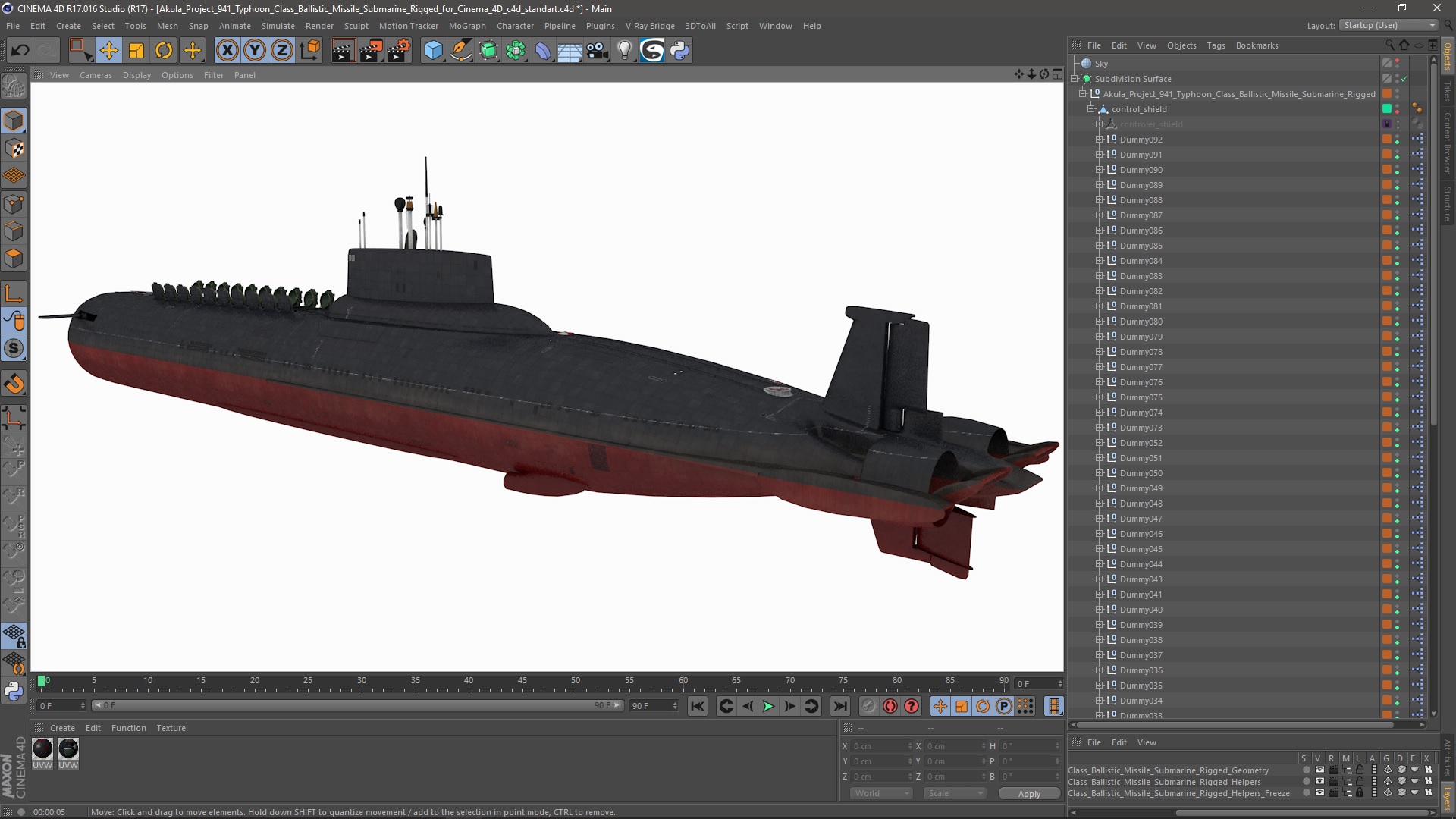The height and width of the screenshot is (819, 1456).
Task: Toggle Z axis lock
Action: [x=282, y=51]
